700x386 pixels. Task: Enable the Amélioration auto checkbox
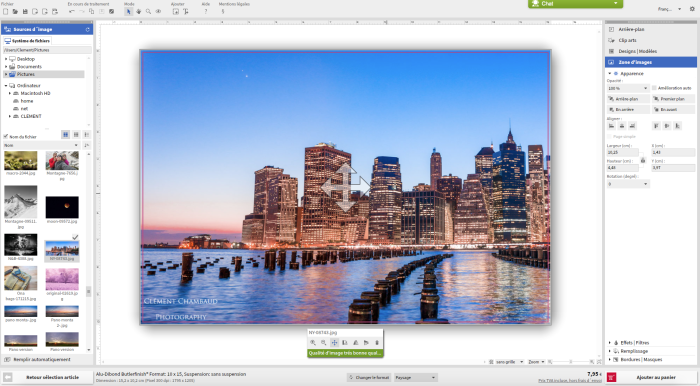[x=654, y=88]
